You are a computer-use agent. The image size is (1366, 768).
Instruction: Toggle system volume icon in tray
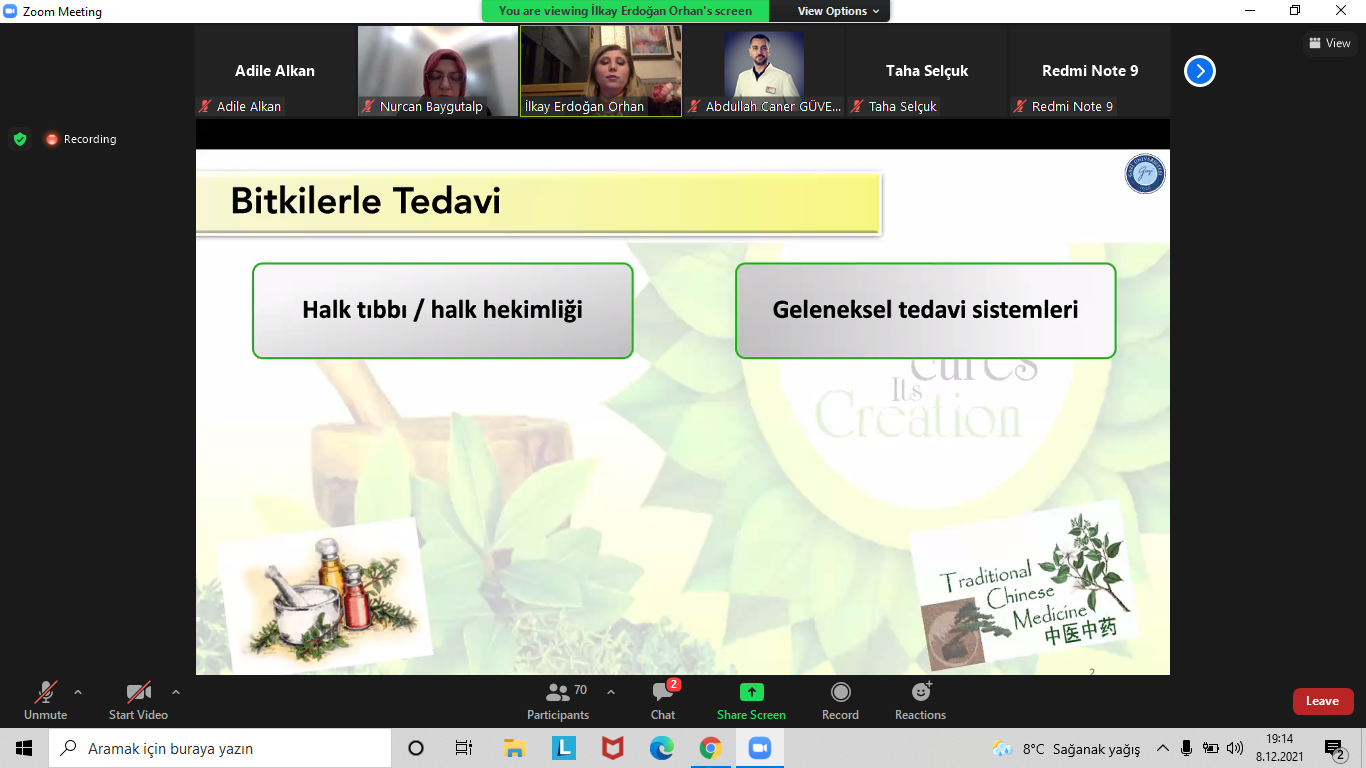click(x=1235, y=748)
